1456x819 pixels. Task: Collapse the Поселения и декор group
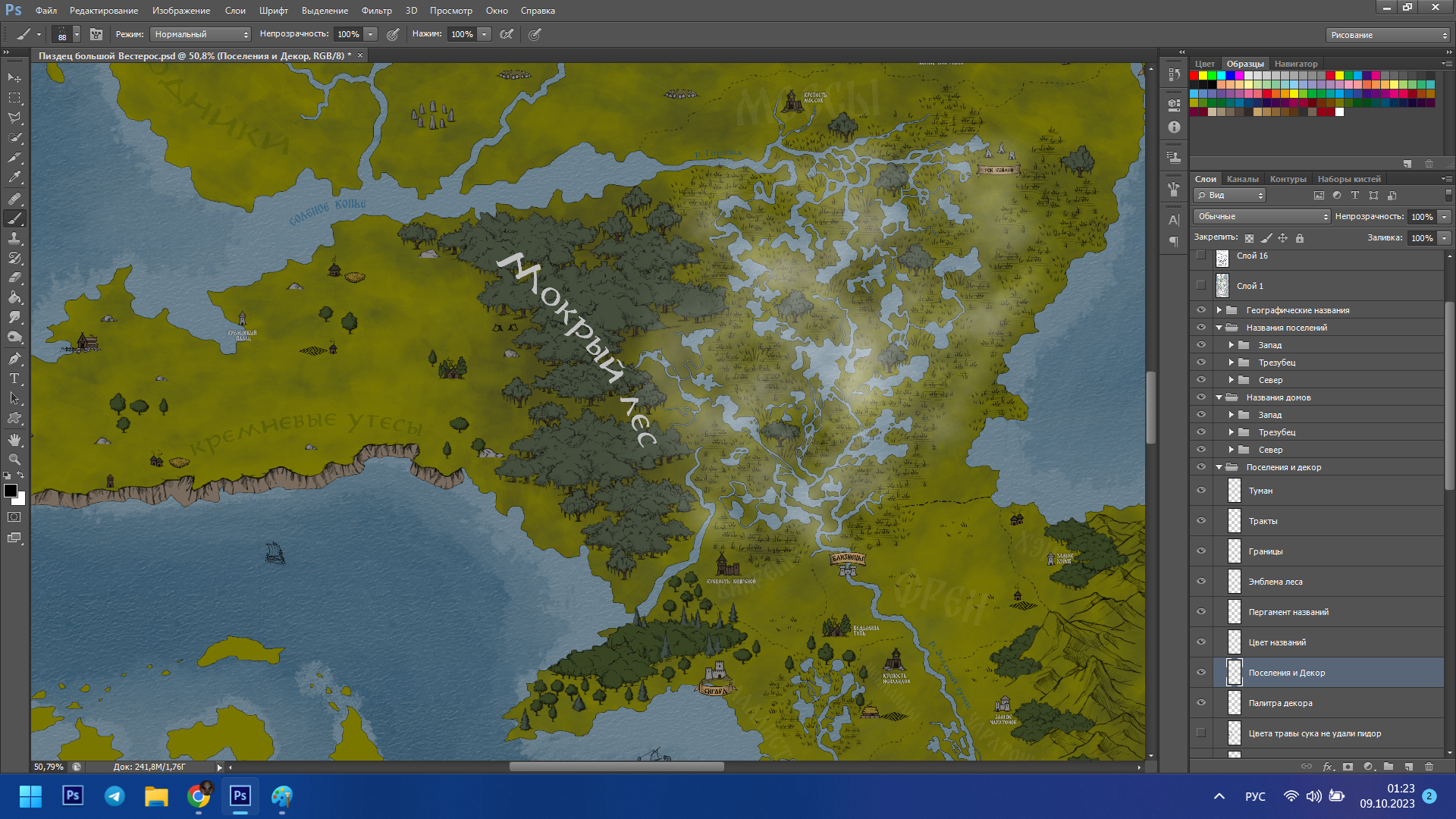coord(1219,467)
